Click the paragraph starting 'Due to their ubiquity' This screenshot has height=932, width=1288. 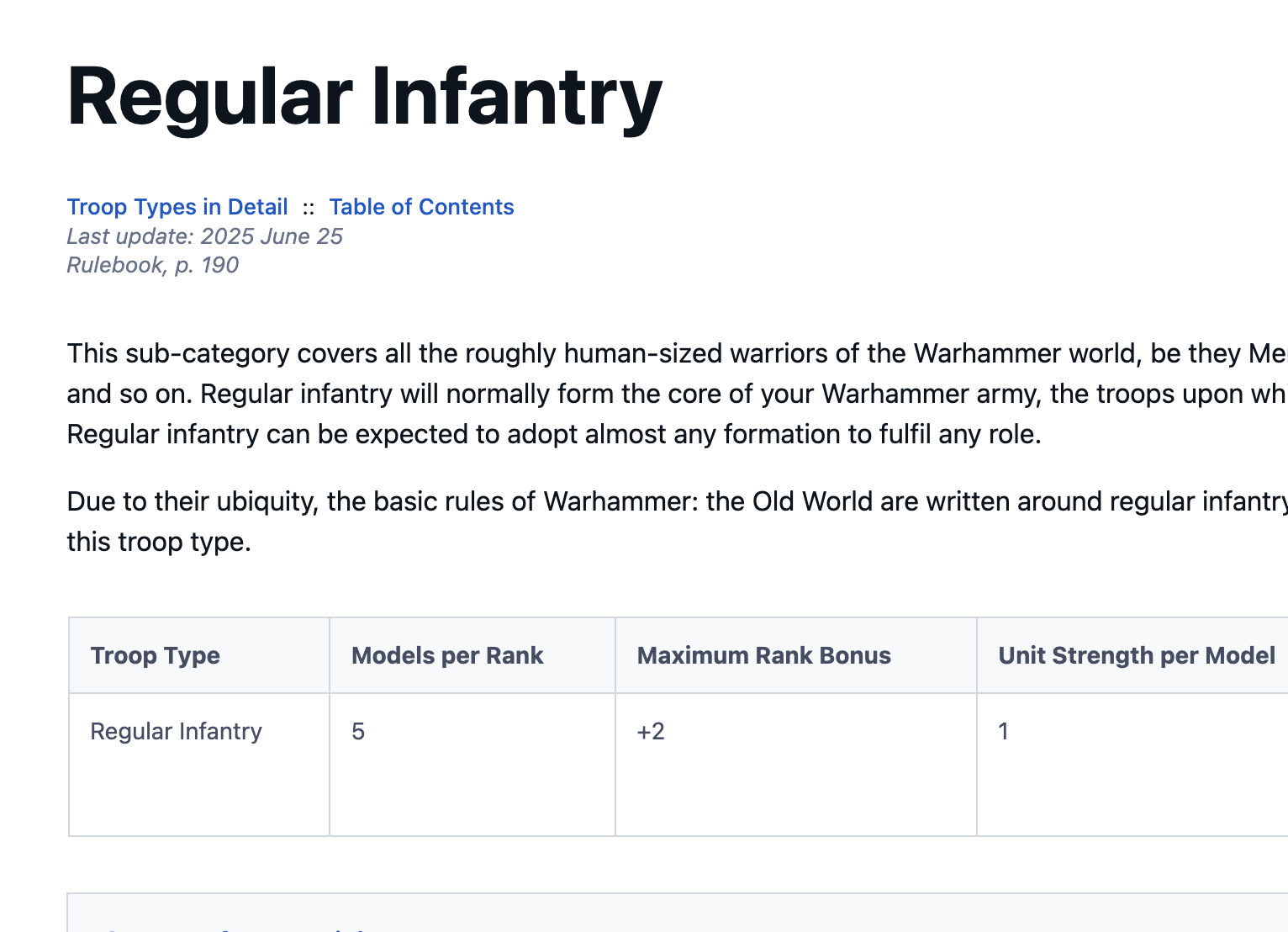click(678, 522)
